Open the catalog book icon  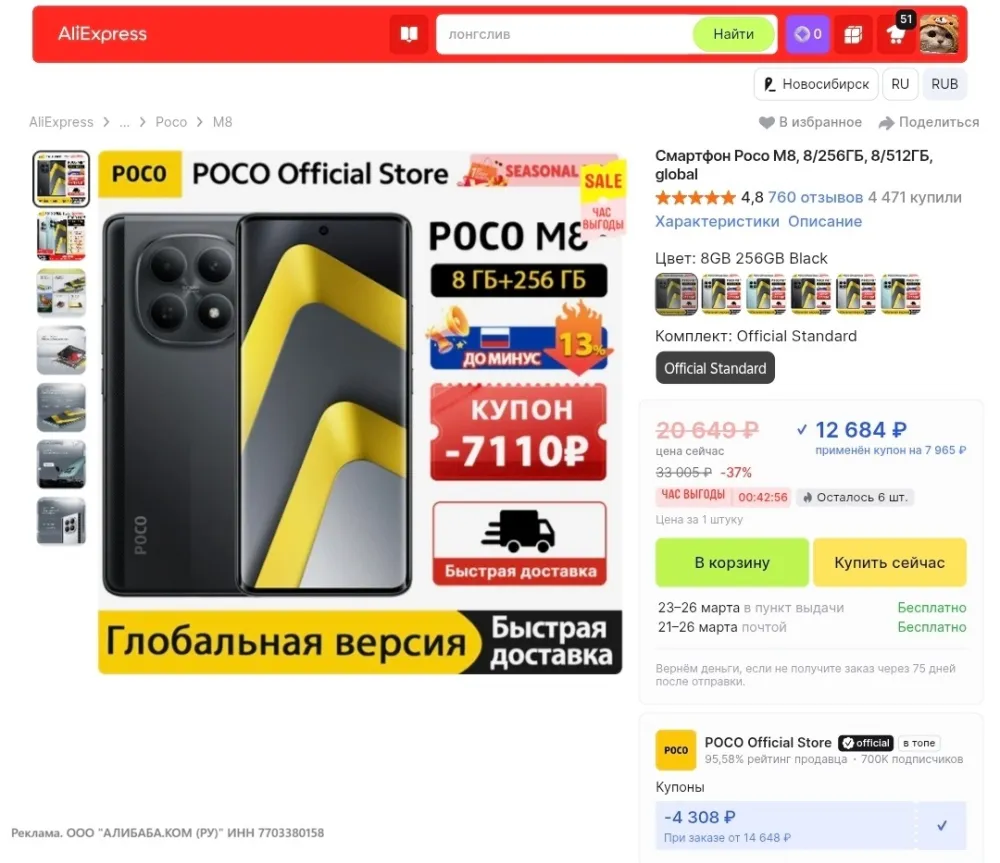tap(409, 34)
